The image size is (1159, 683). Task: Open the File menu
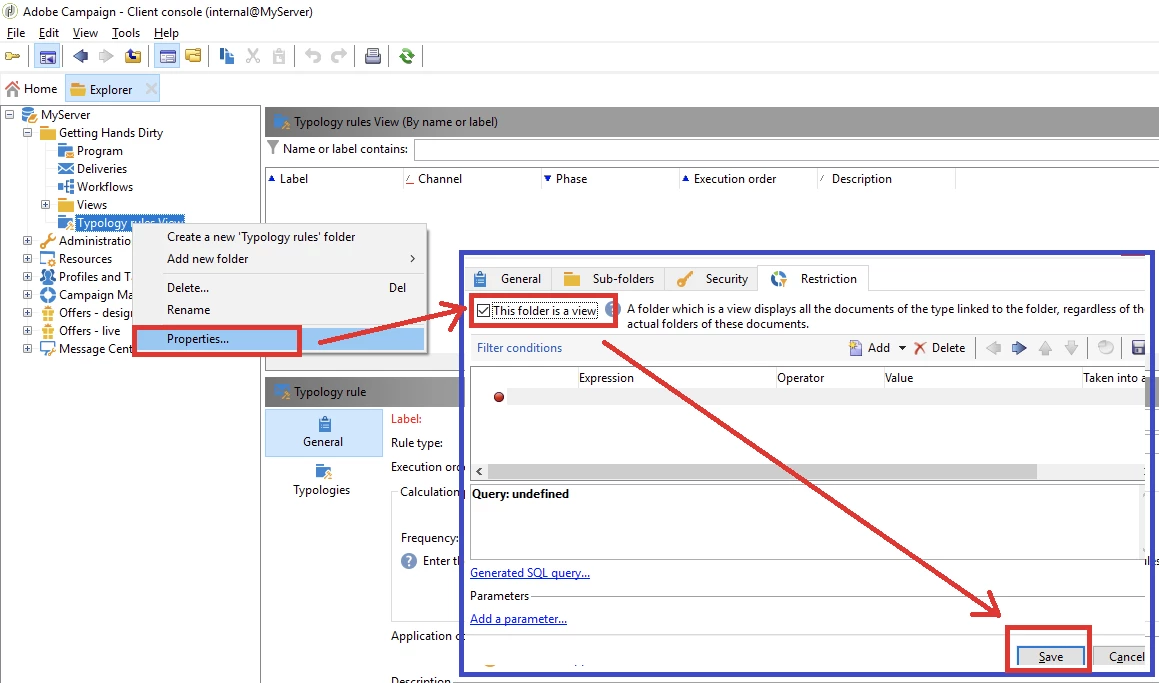[16, 33]
